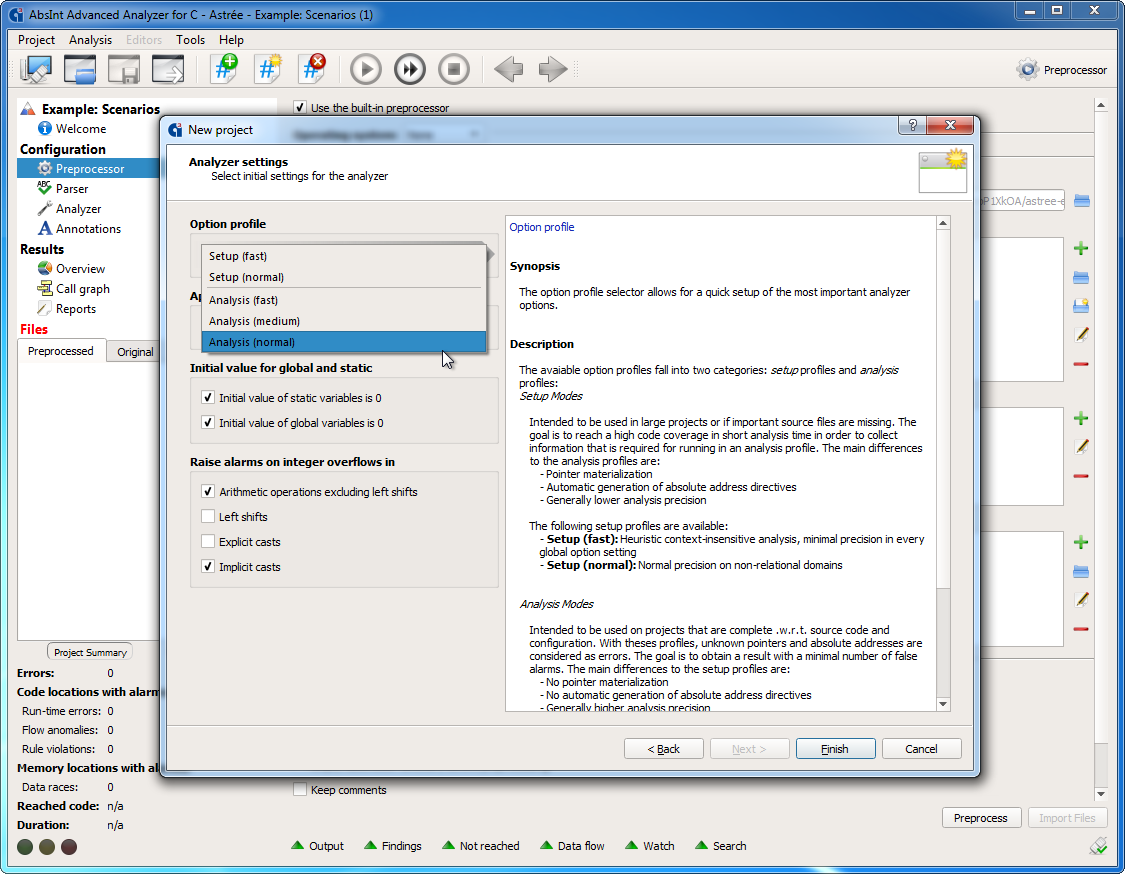Image resolution: width=1125 pixels, height=874 pixels.
Task: Select Parser in the Configuration tree
Action: [x=72, y=189]
